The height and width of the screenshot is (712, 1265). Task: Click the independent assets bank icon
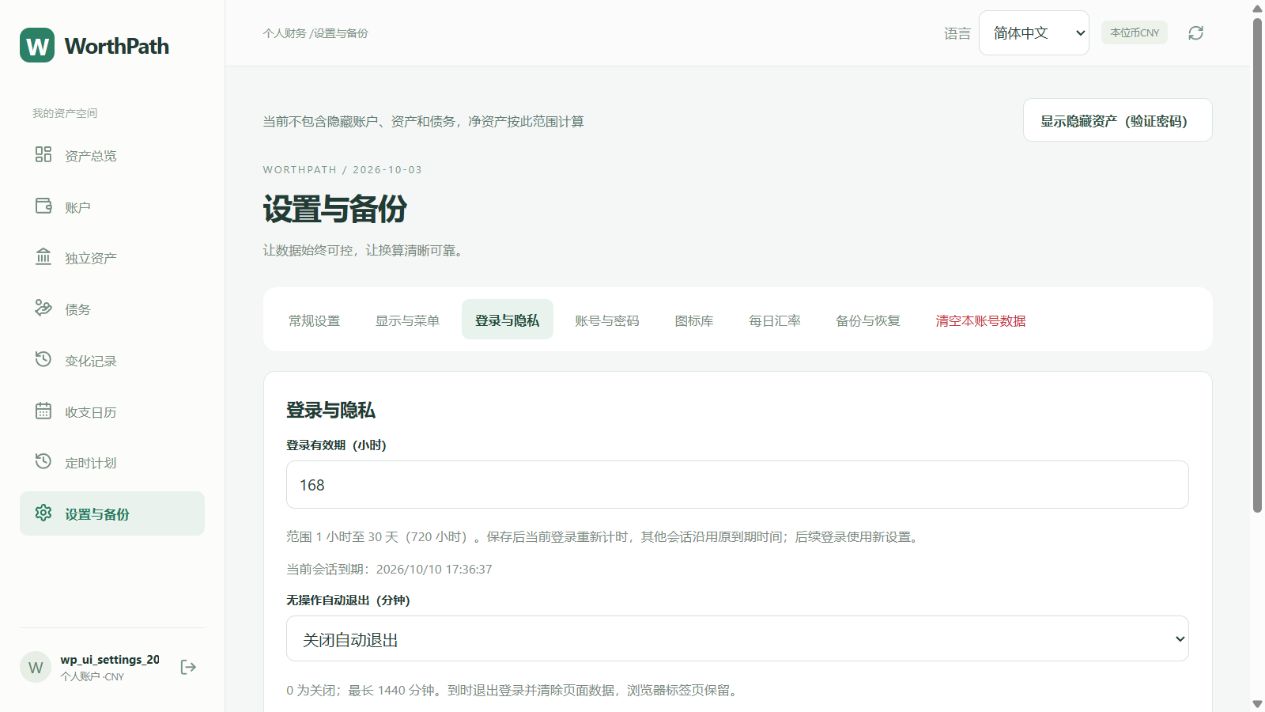(x=43, y=257)
